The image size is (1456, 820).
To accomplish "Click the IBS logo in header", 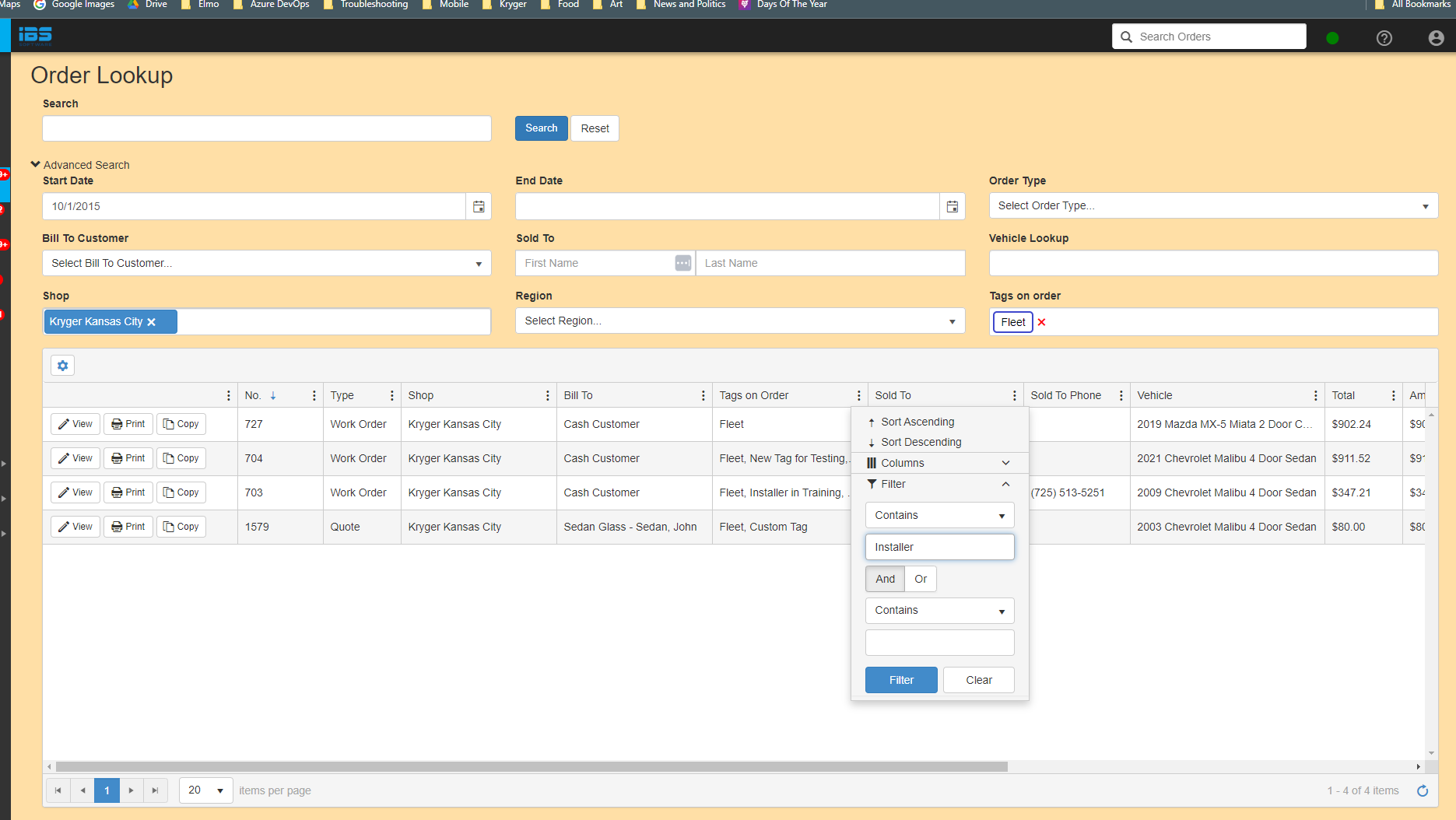I will pos(36,36).
